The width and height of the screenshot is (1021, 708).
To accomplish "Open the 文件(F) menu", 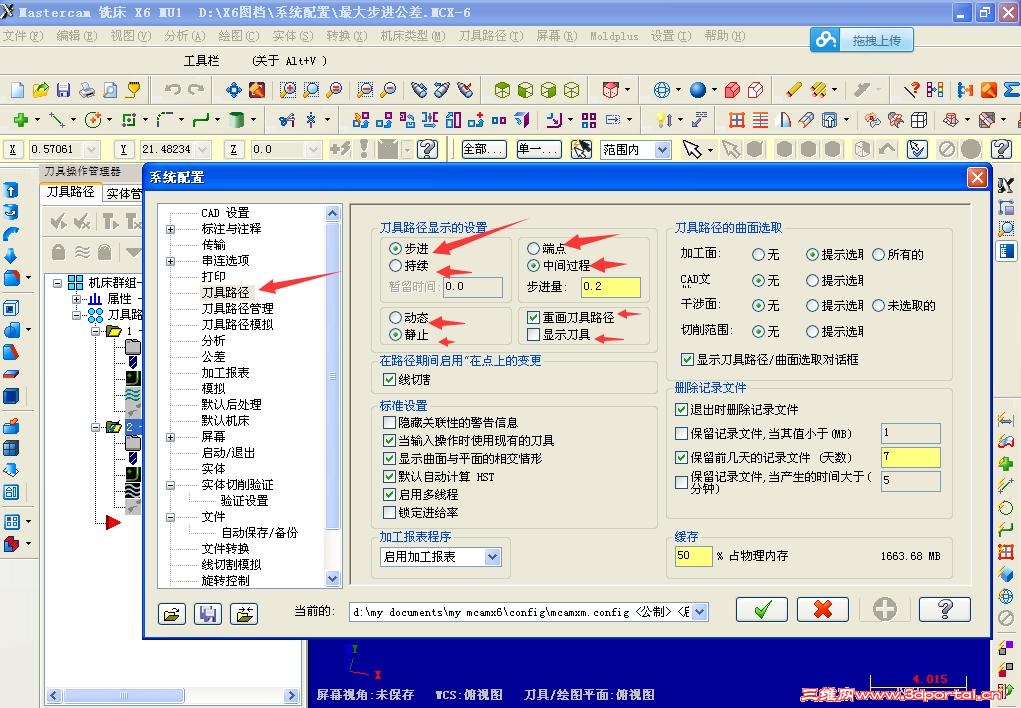I will [x=23, y=36].
